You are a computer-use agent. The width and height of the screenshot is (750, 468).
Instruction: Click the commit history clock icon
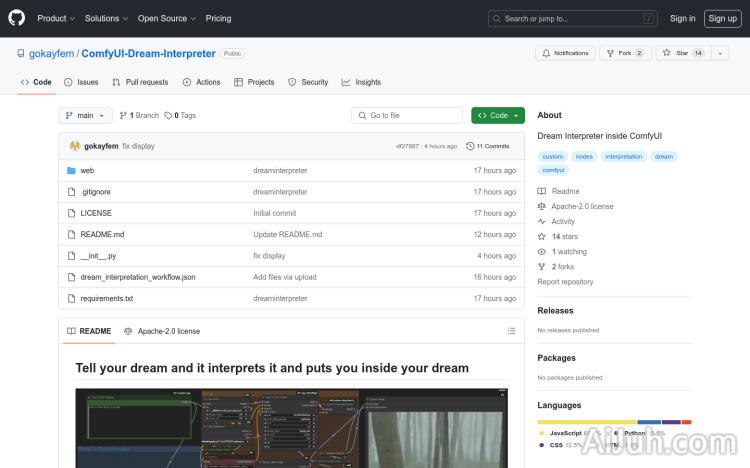point(468,146)
